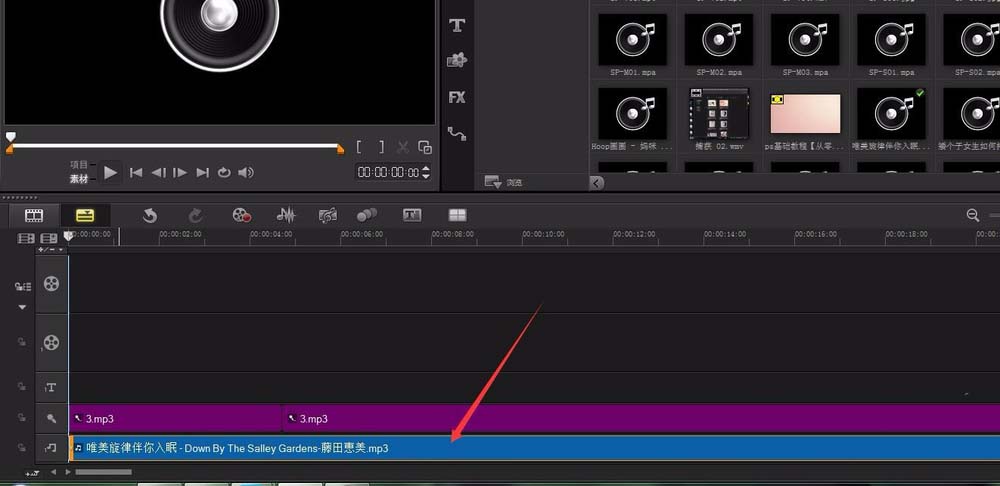
Task: Click the Voice track microphone icon
Action: (x=51, y=418)
